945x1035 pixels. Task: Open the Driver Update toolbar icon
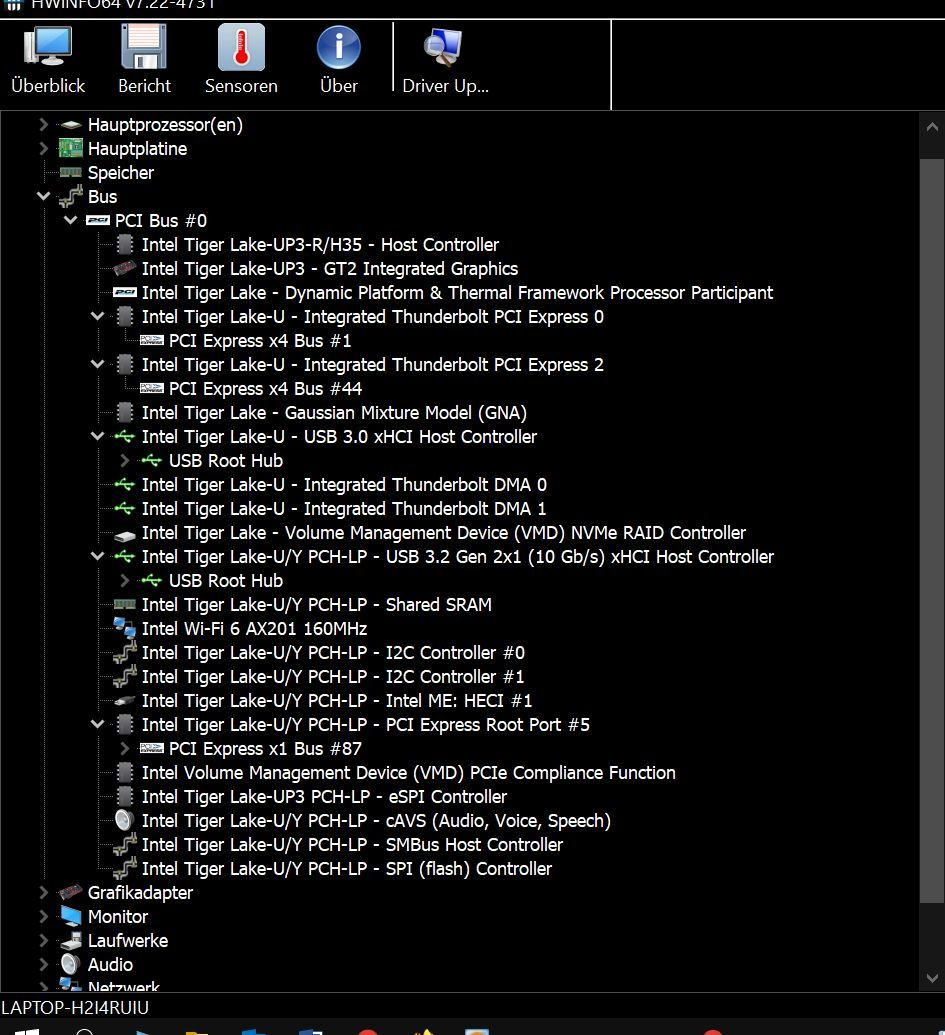pyautogui.click(x=443, y=47)
